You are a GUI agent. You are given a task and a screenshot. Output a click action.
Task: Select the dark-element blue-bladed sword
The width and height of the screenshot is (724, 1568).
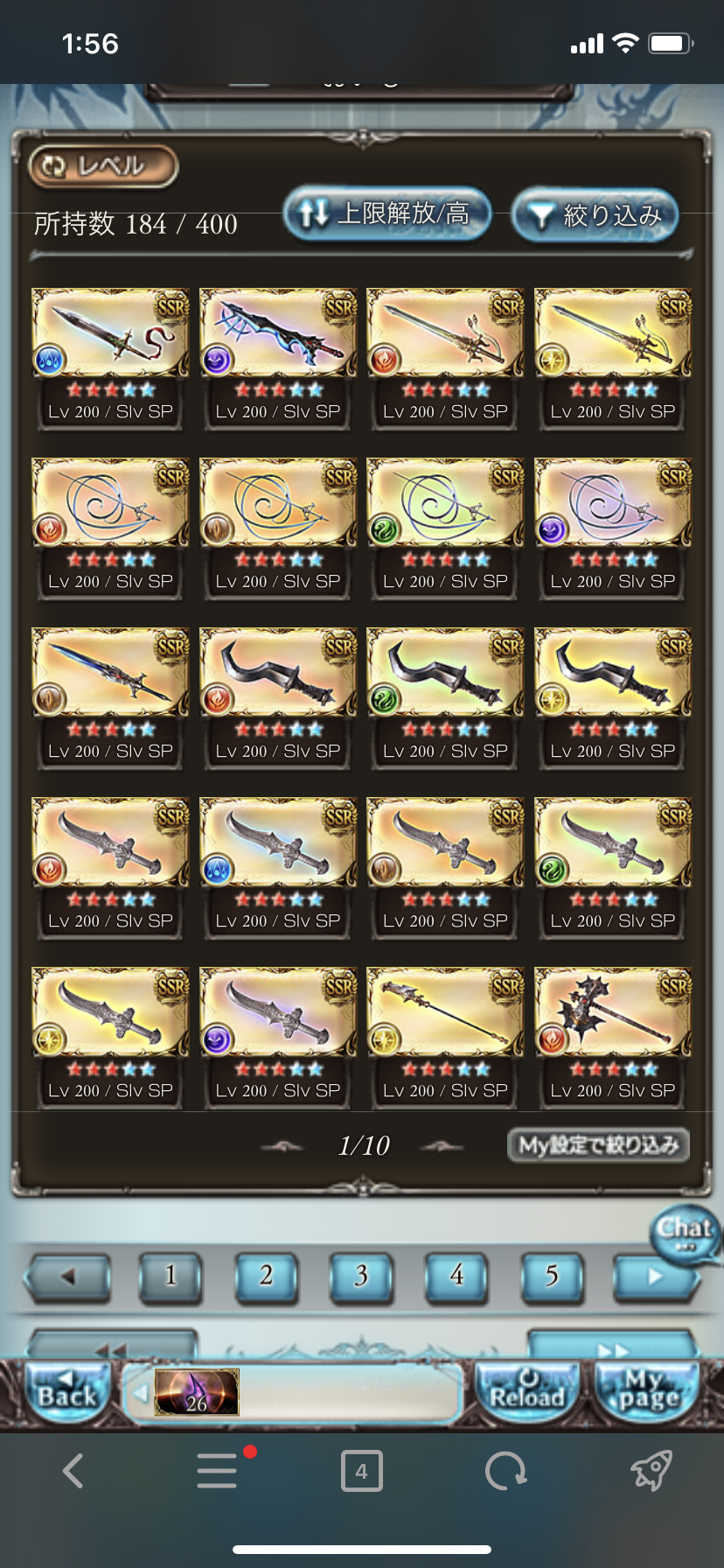pyautogui.click(x=278, y=359)
